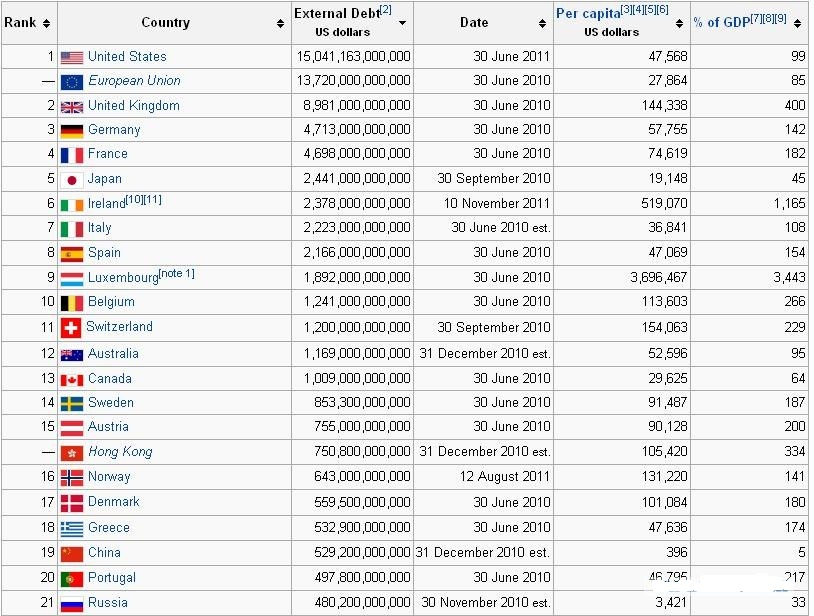Image resolution: width=814 pixels, height=616 pixels.
Task: Sort by Country using its sort arrows
Action: point(280,23)
